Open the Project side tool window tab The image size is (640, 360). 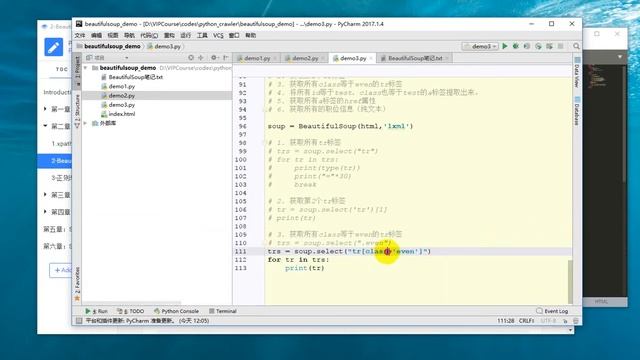pos(77,70)
